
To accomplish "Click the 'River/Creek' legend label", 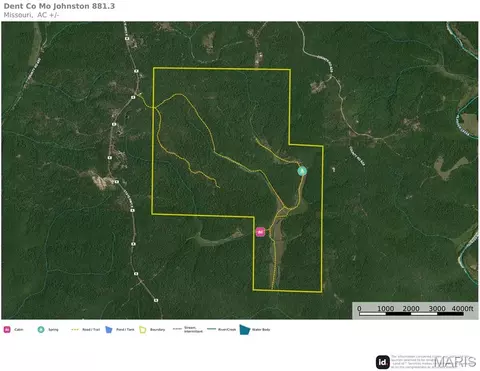I will (x=227, y=330).
